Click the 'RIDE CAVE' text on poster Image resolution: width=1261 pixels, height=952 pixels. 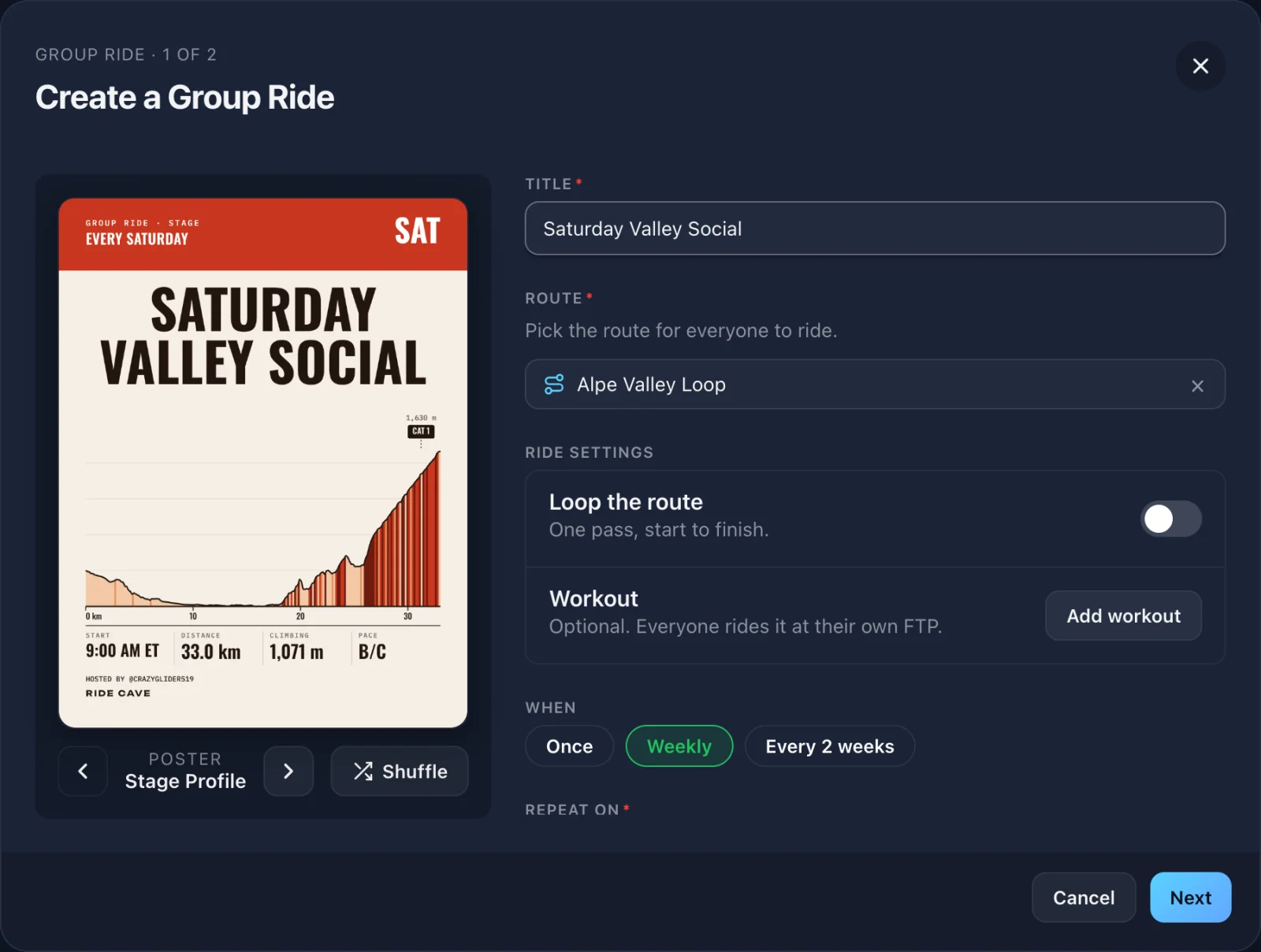pyautogui.click(x=118, y=694)
